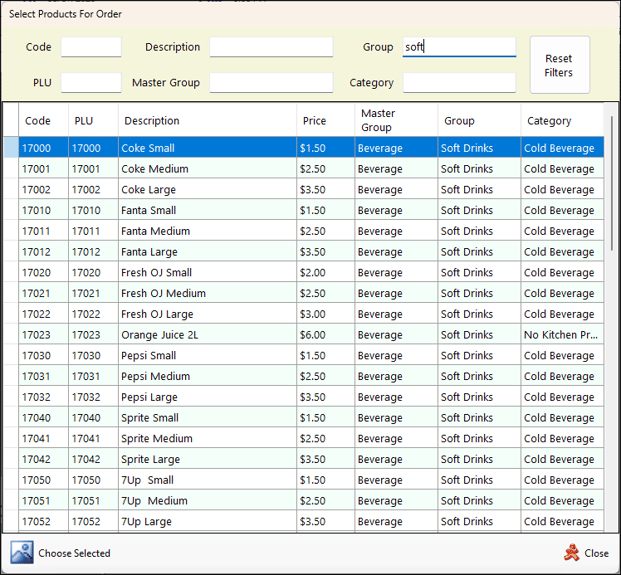Image resolution: width=621 pixels, height=575 pixels.
Task: Select the Fanta Medium description cell
Action: click(207, 231)
